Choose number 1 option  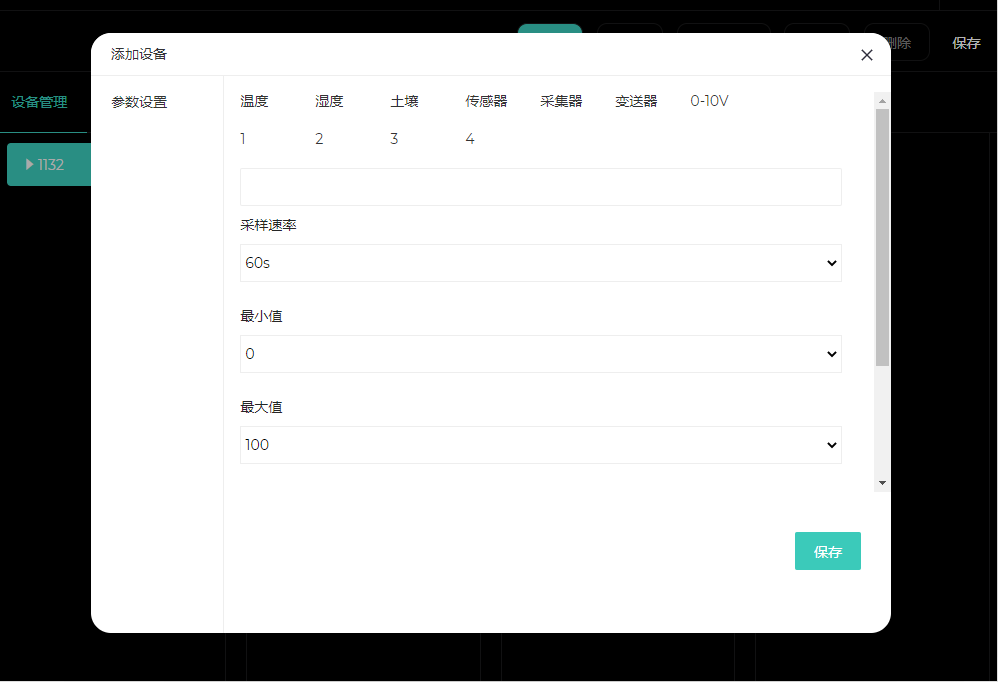(243, 139)
